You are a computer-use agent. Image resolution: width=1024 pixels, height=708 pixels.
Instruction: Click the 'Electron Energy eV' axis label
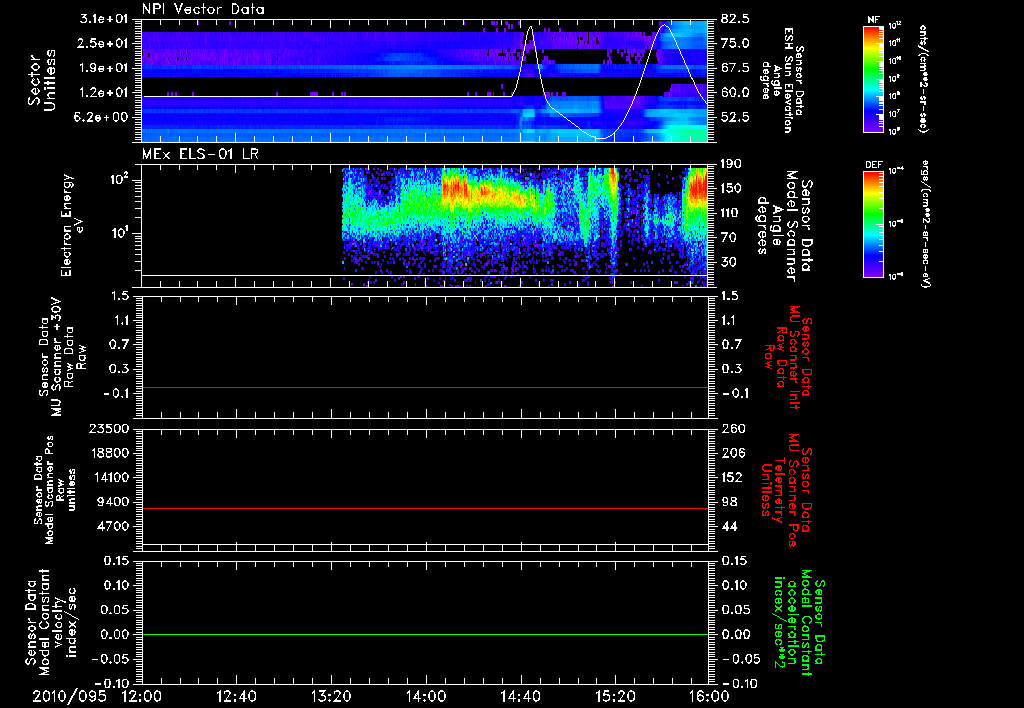(72, 225)
